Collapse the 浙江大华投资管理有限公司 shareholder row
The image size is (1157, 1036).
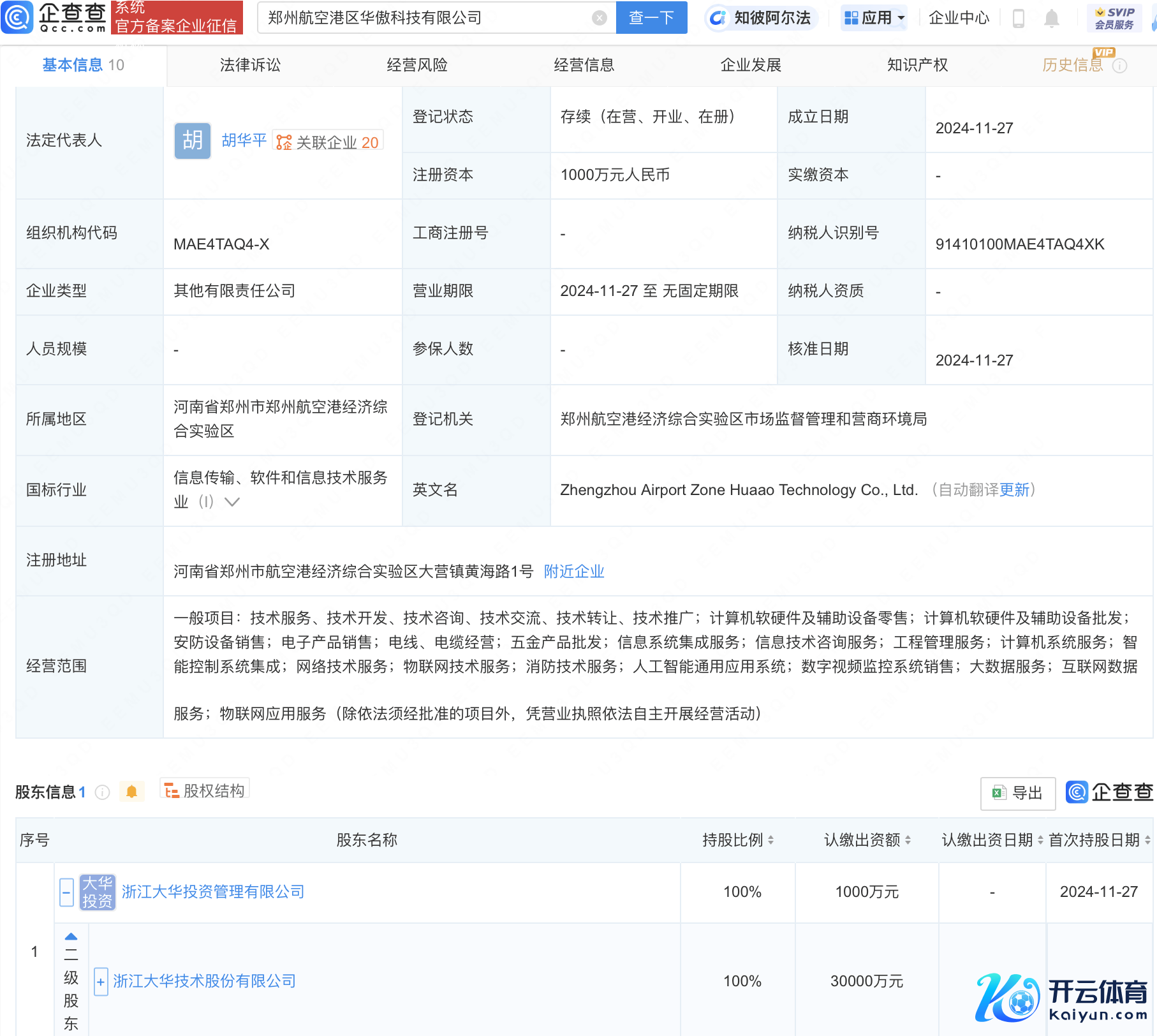66,892
